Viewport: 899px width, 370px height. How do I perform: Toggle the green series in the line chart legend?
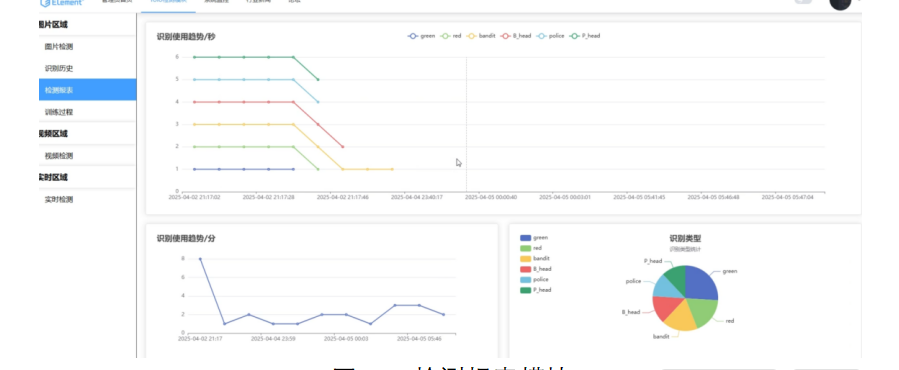click(421, 36)
